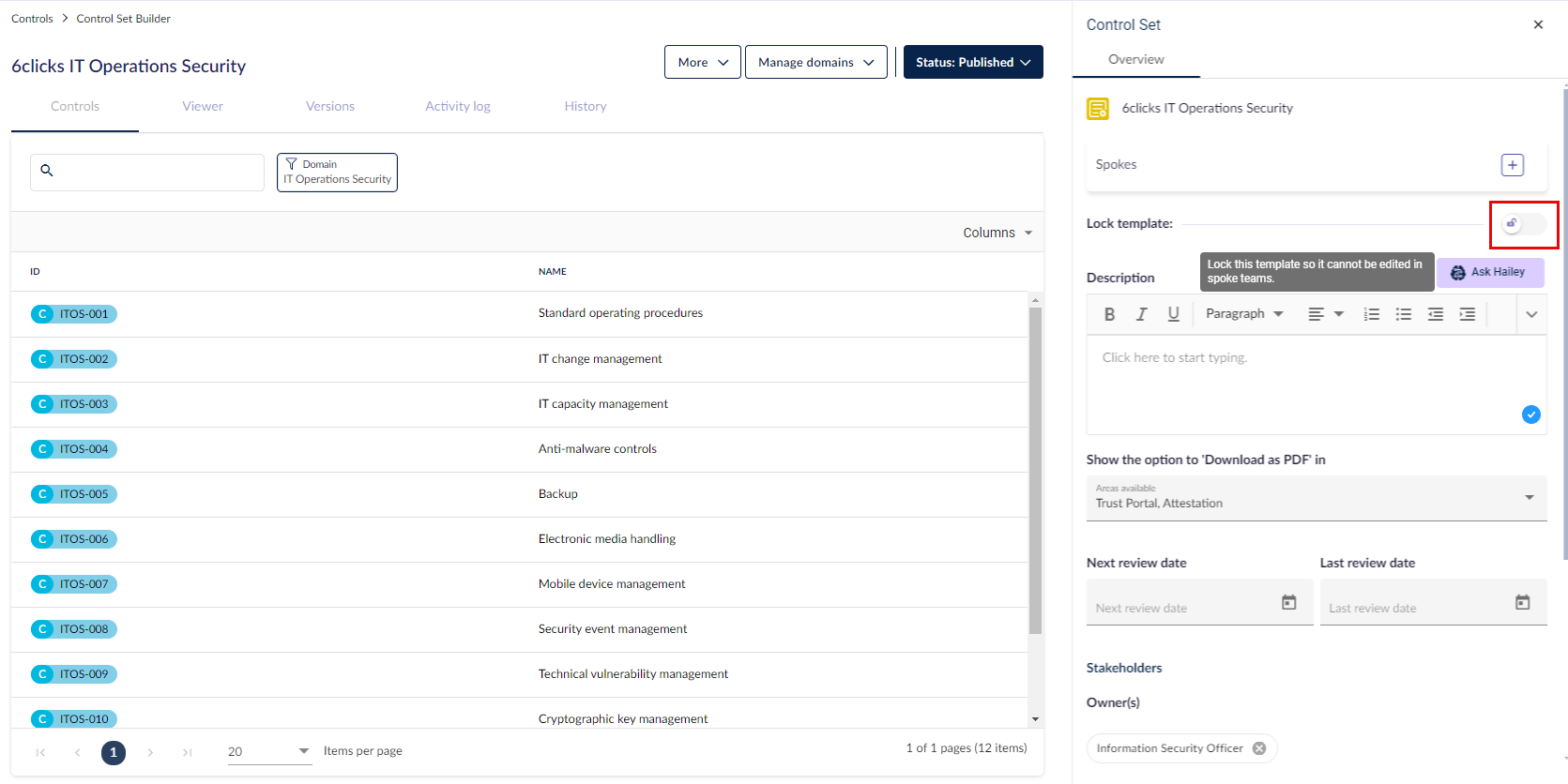Go to Control Set Builder breadcrumb
Screen dimensions: 1568x784
click(x=123, y=19)
